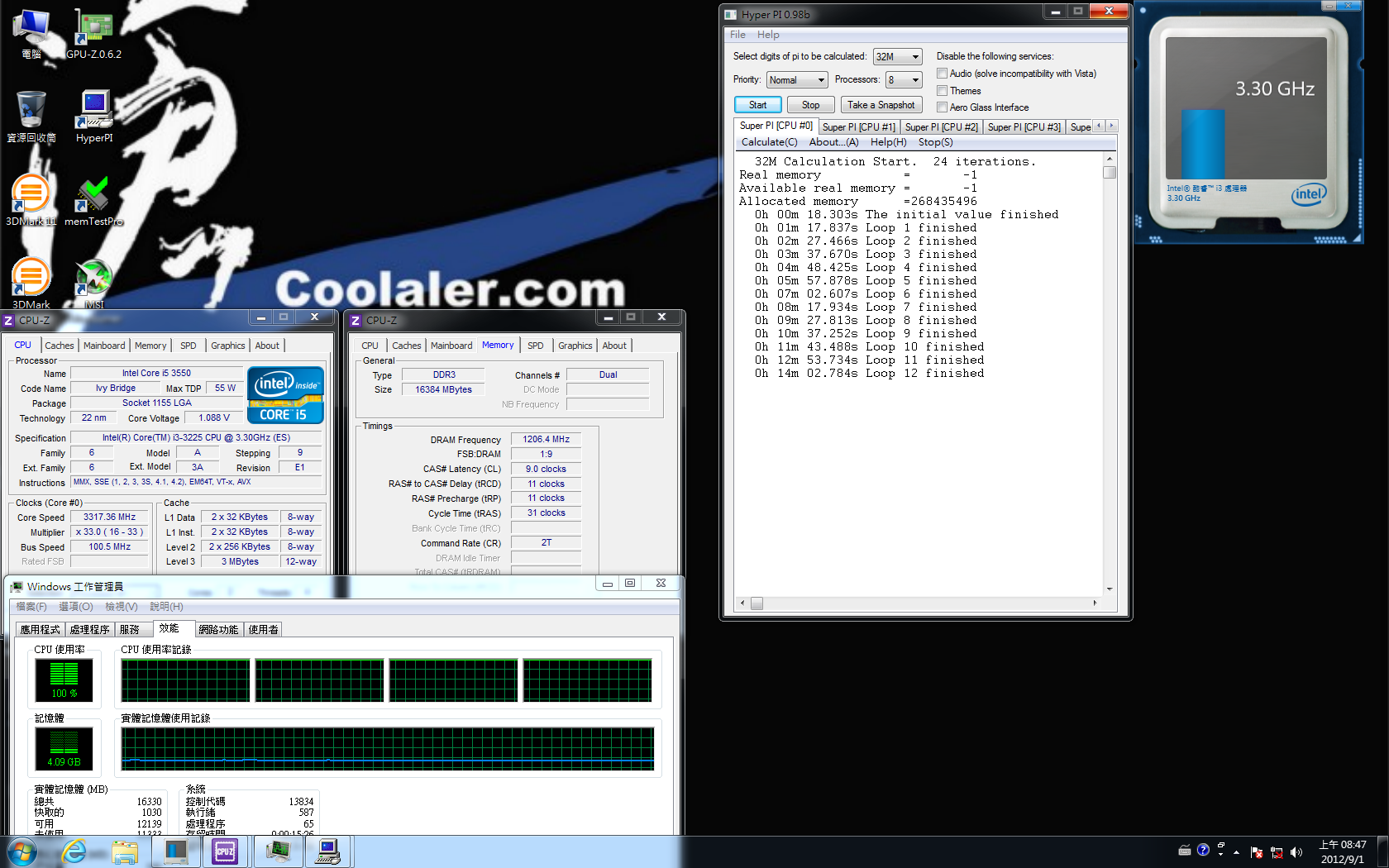Switch to 網路功能 tab in Task Manager

point(218,630)
